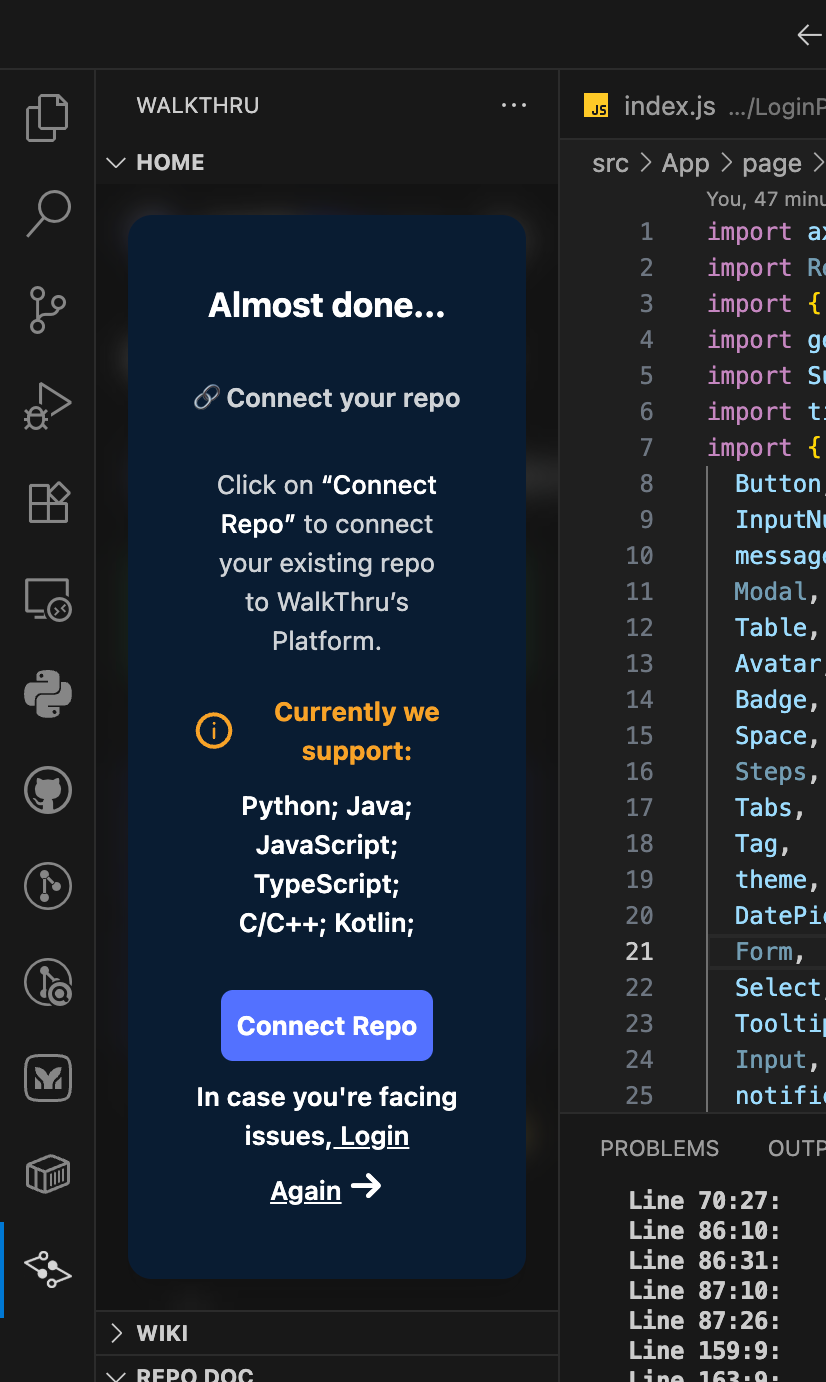Viewport: 826px width, 1382px height.
Task: Open the WalkThru extension icon
Action: 47,1269
